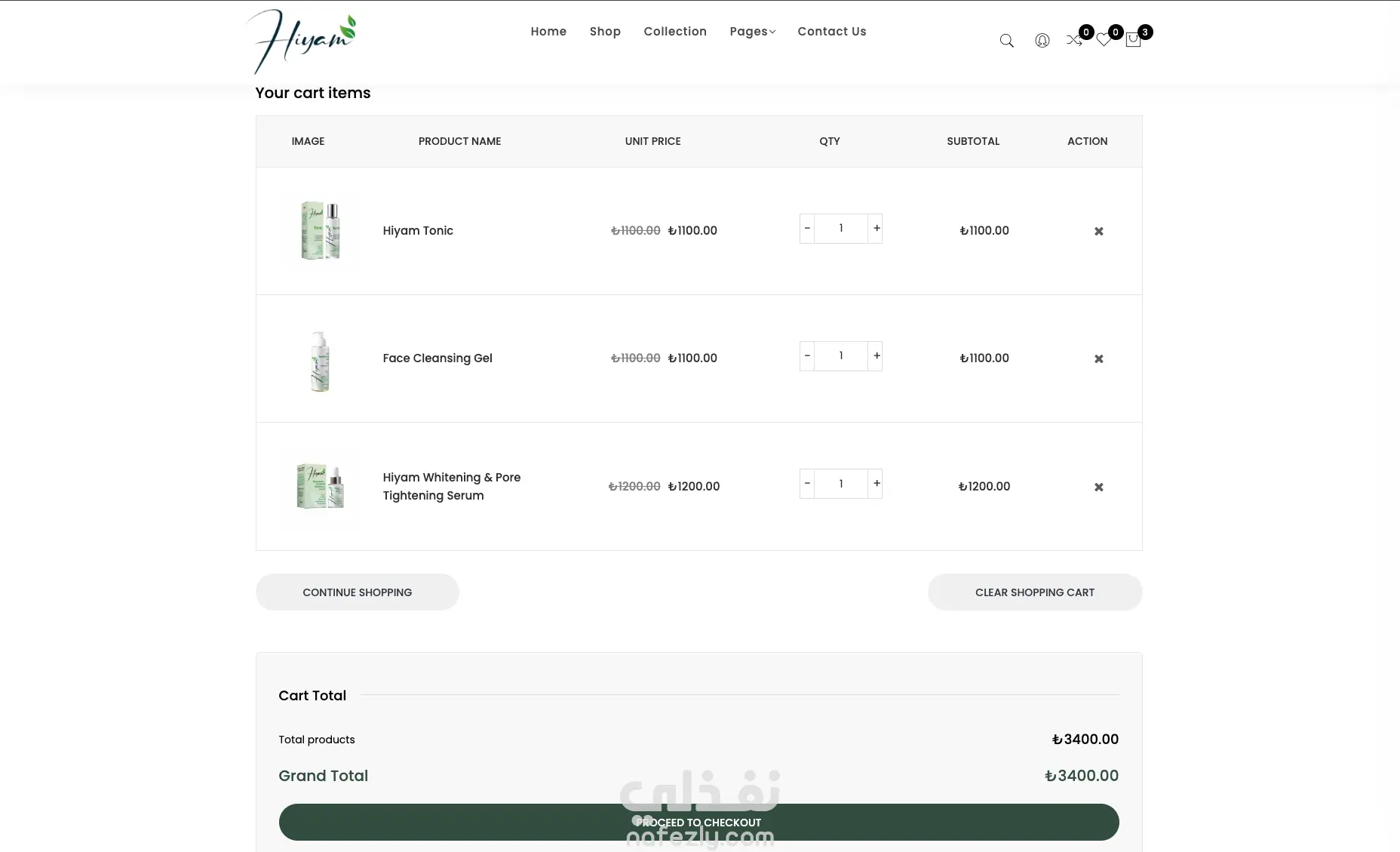Open the Shop menu item
The width and height of the screenshot is (1400, 852).
pyautogui.click(x=605, y=31)
